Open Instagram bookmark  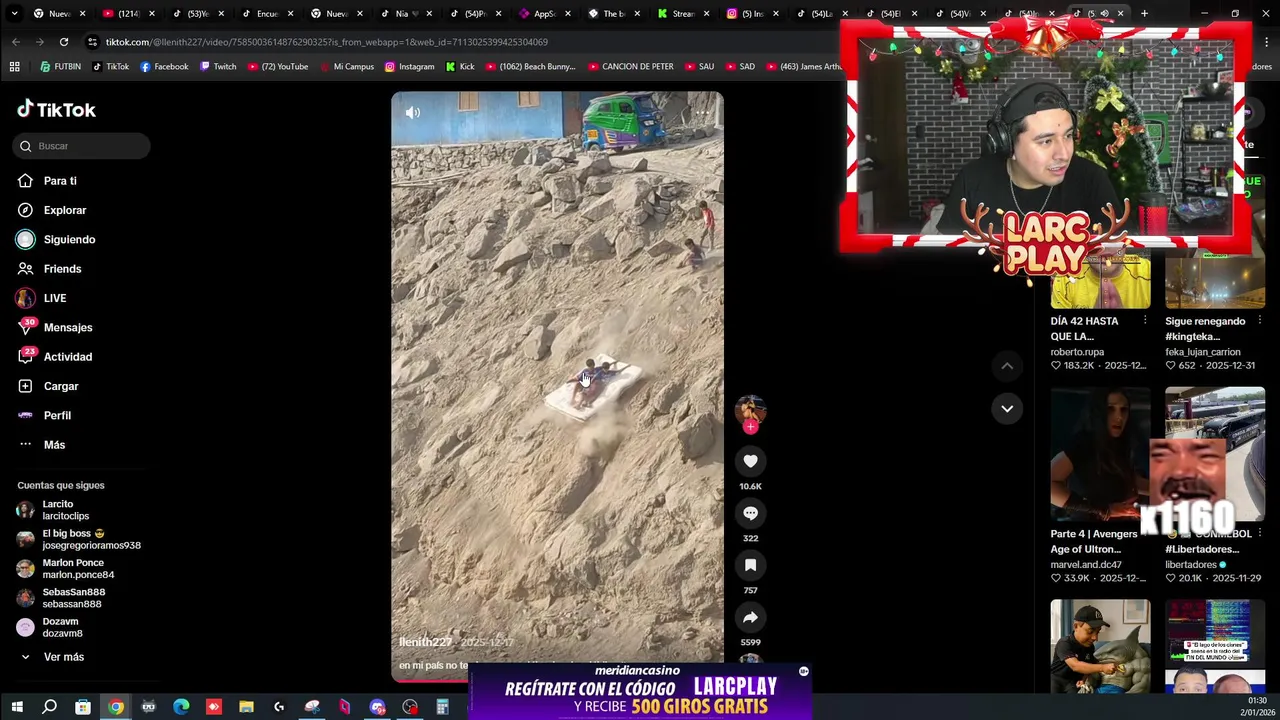[410, 67]
